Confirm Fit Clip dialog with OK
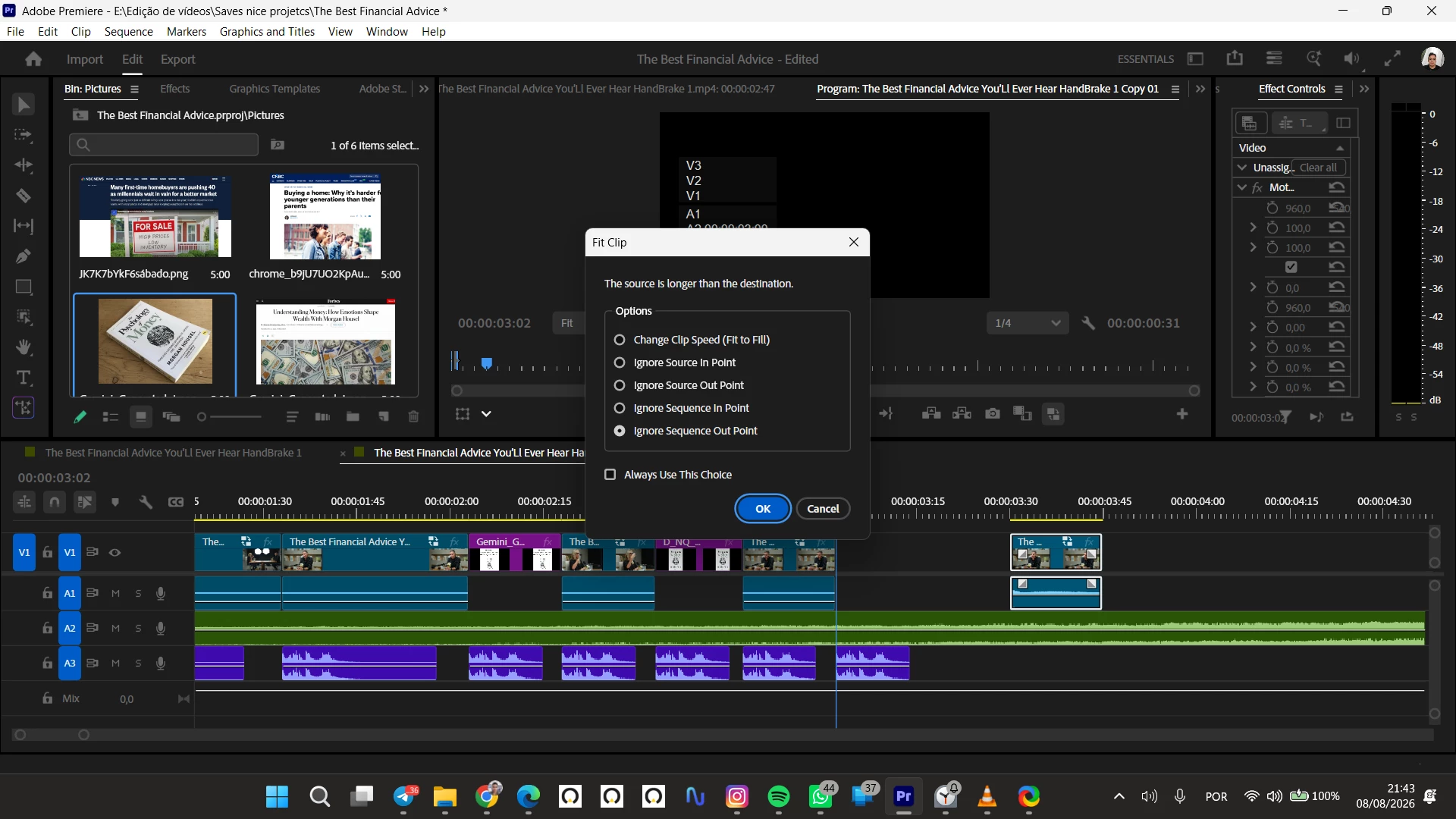Image resolution: width=1456 pixels, height=819 pixels. [x=763, y=509]
